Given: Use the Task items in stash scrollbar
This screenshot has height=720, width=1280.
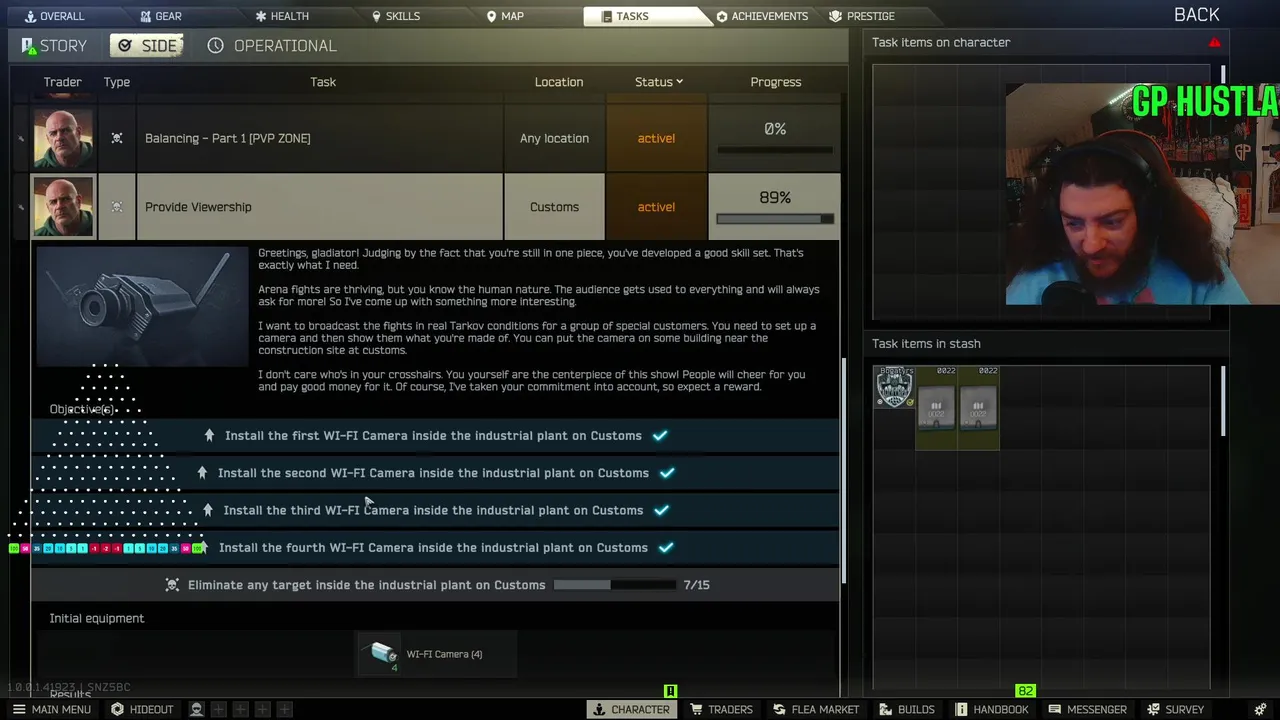Looking at the screenshot, I should pyautogui.click(x=1222, y=400).
